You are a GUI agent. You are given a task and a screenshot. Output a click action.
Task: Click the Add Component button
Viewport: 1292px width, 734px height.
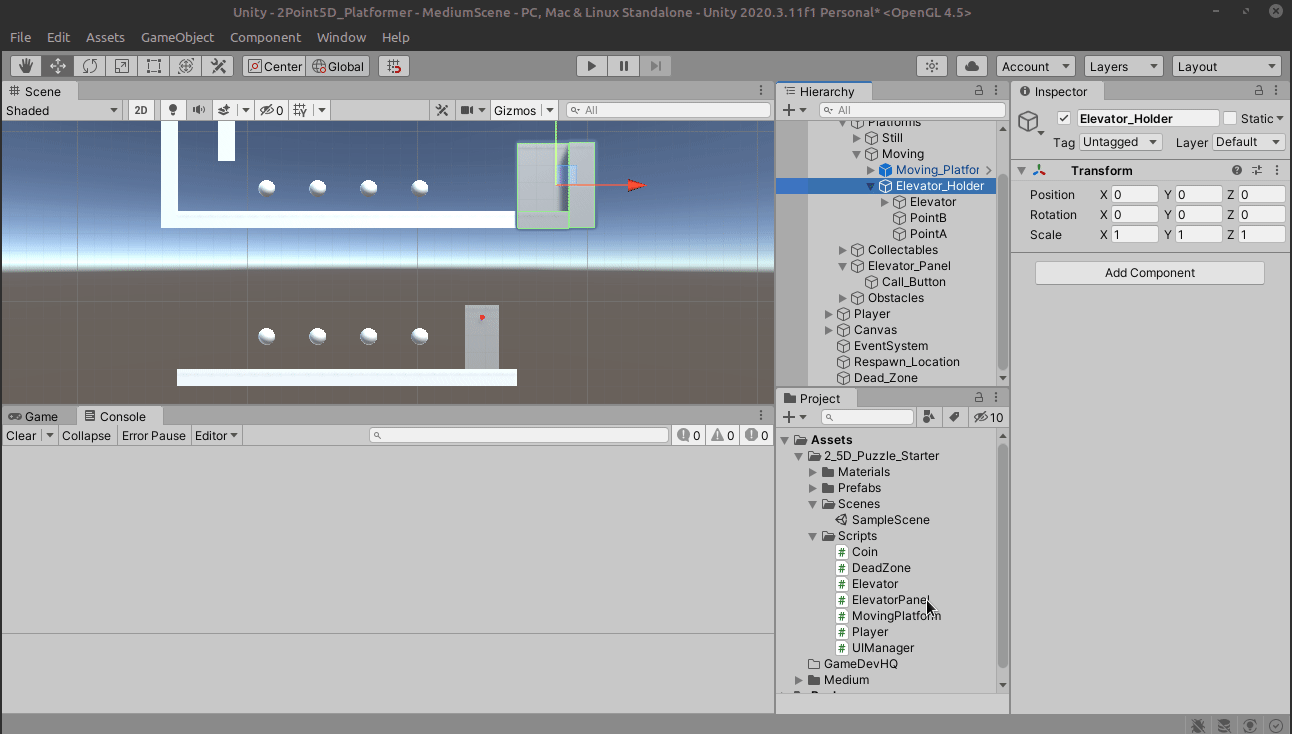[1149, 273]
